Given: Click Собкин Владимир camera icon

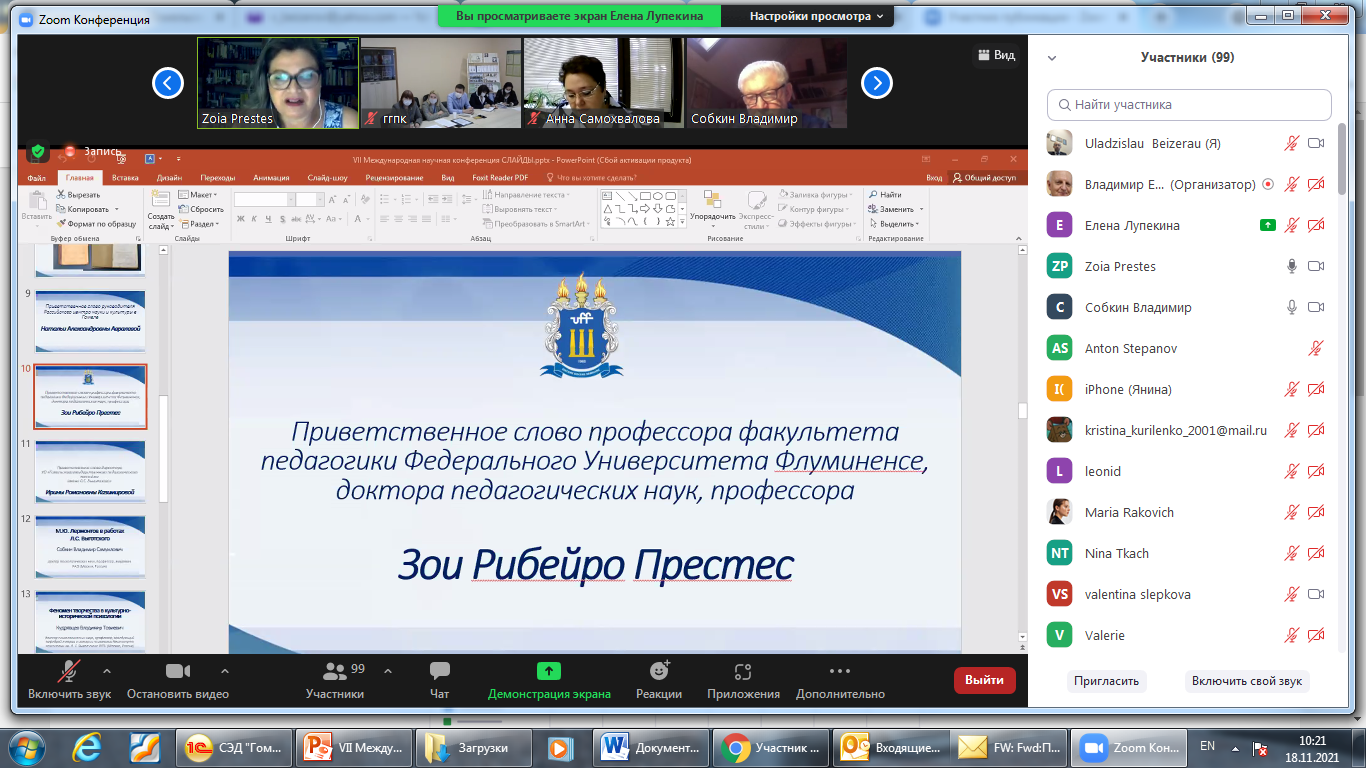Looking at the screenshot, I should 1316,307.
